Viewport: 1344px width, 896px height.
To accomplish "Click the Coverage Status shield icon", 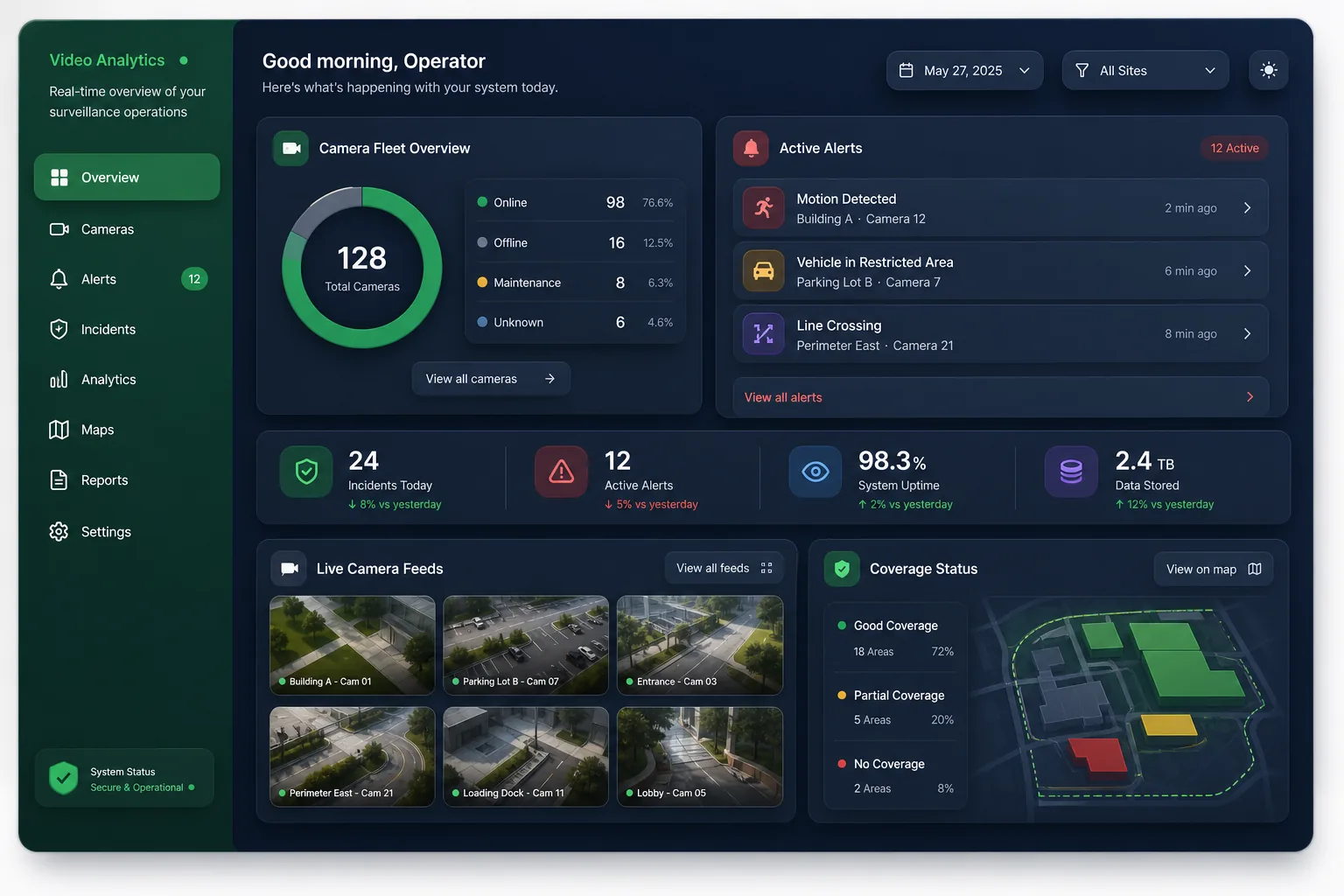I will (842, 570).
